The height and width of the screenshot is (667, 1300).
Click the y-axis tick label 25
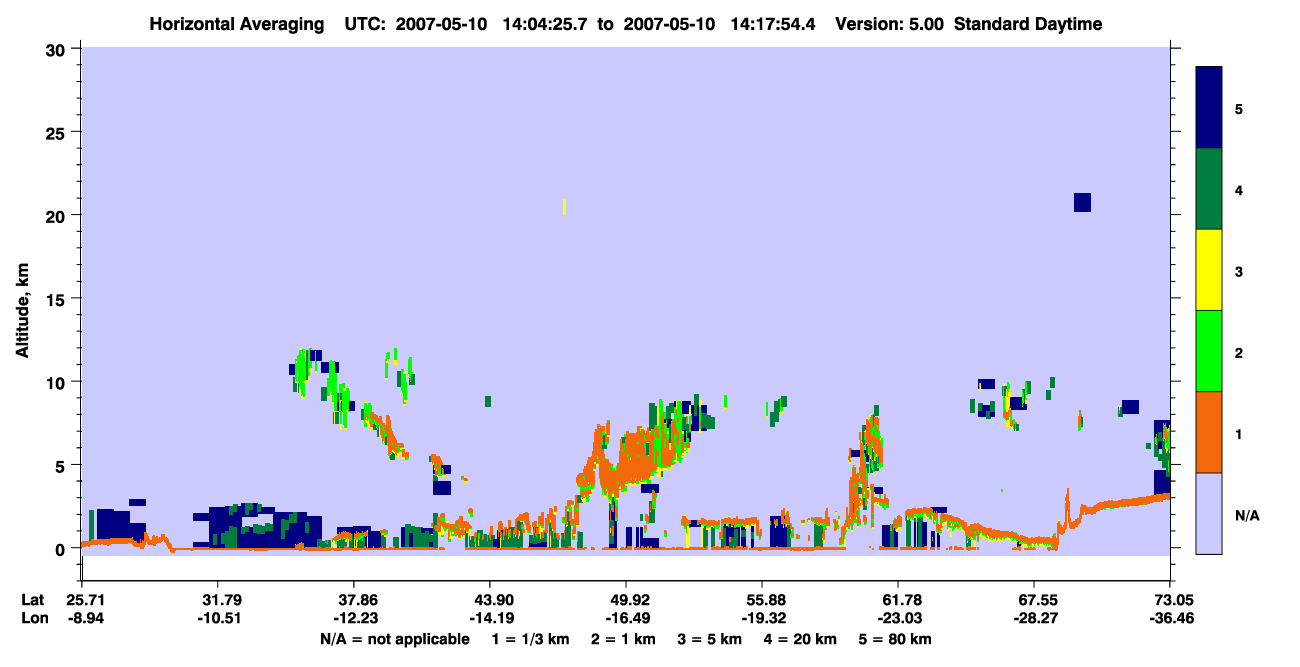(x=58, y=132)
